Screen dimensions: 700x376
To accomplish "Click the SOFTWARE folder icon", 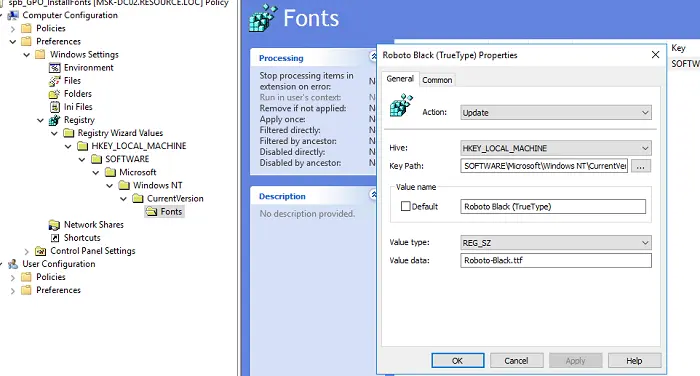I will (96, 159).
